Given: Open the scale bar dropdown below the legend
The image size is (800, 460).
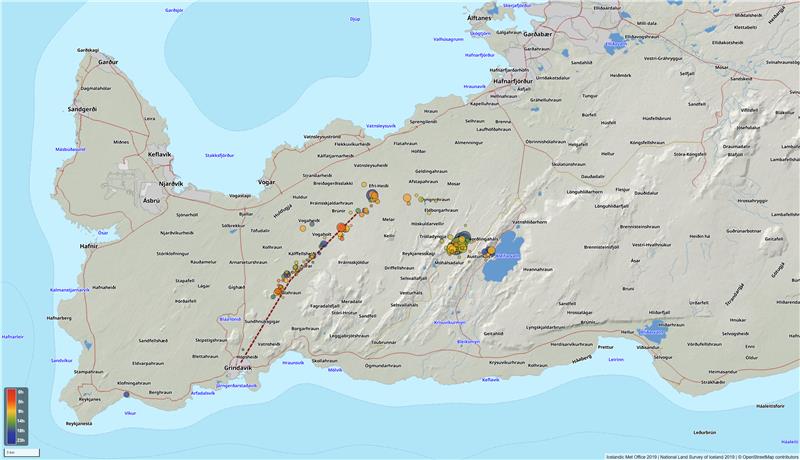Looking at the screenshot, I should 20,453.
